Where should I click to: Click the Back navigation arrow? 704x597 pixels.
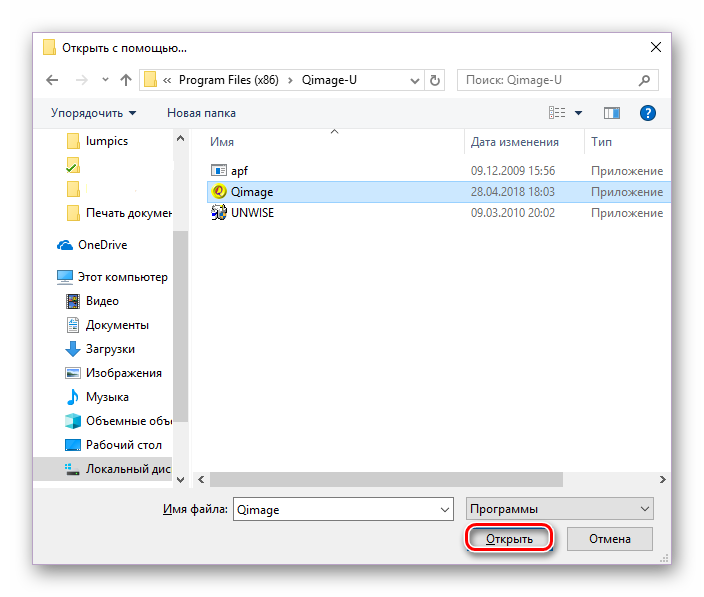(52, 80)
